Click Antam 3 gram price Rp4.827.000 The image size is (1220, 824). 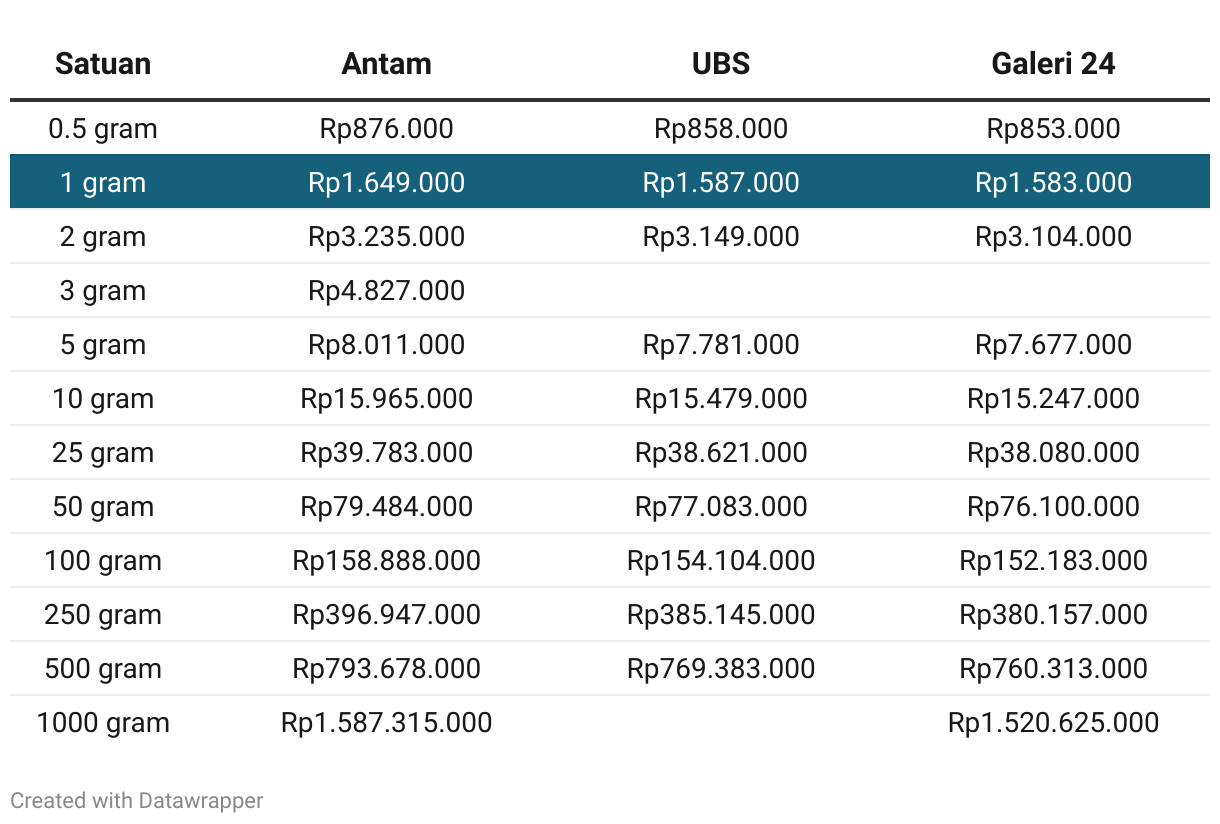click(x=386, y=291)
